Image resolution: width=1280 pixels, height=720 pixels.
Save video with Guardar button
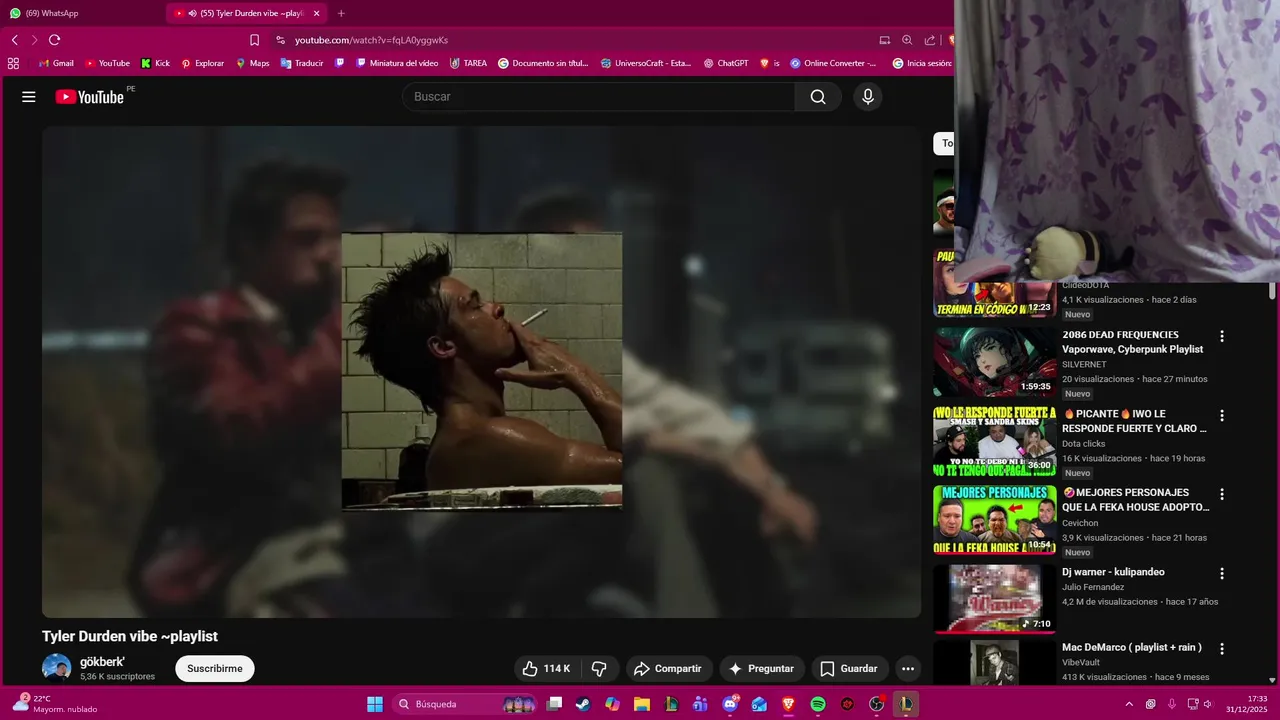click(850, 669)
